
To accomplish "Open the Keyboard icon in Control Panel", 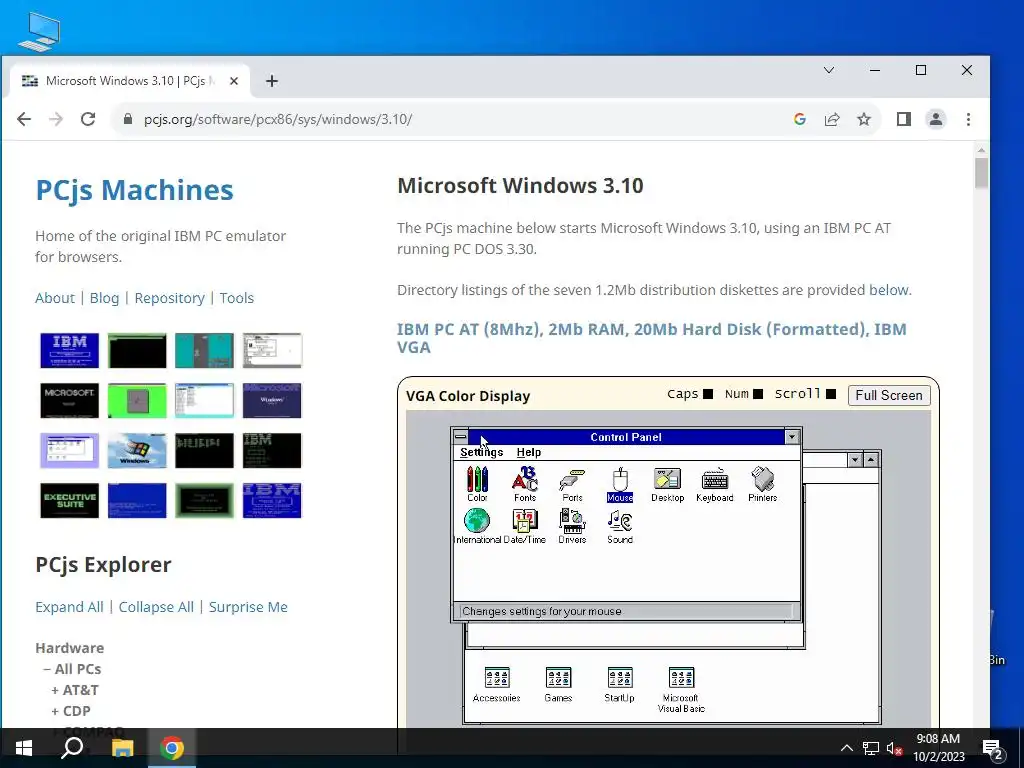I will click(x=715, y=484).
